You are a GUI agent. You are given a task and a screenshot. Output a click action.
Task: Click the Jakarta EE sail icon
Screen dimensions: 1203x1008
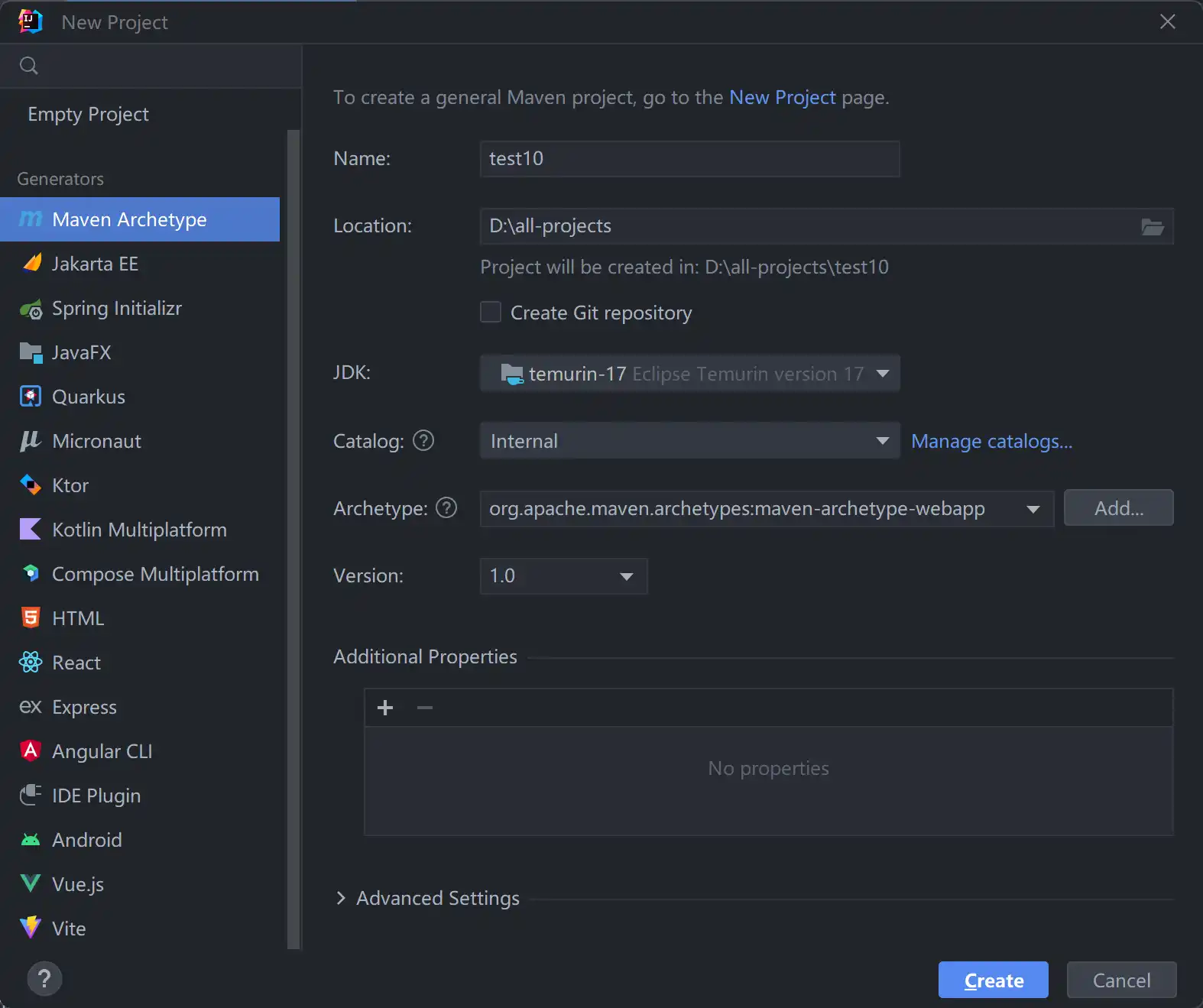pos(31,264)
